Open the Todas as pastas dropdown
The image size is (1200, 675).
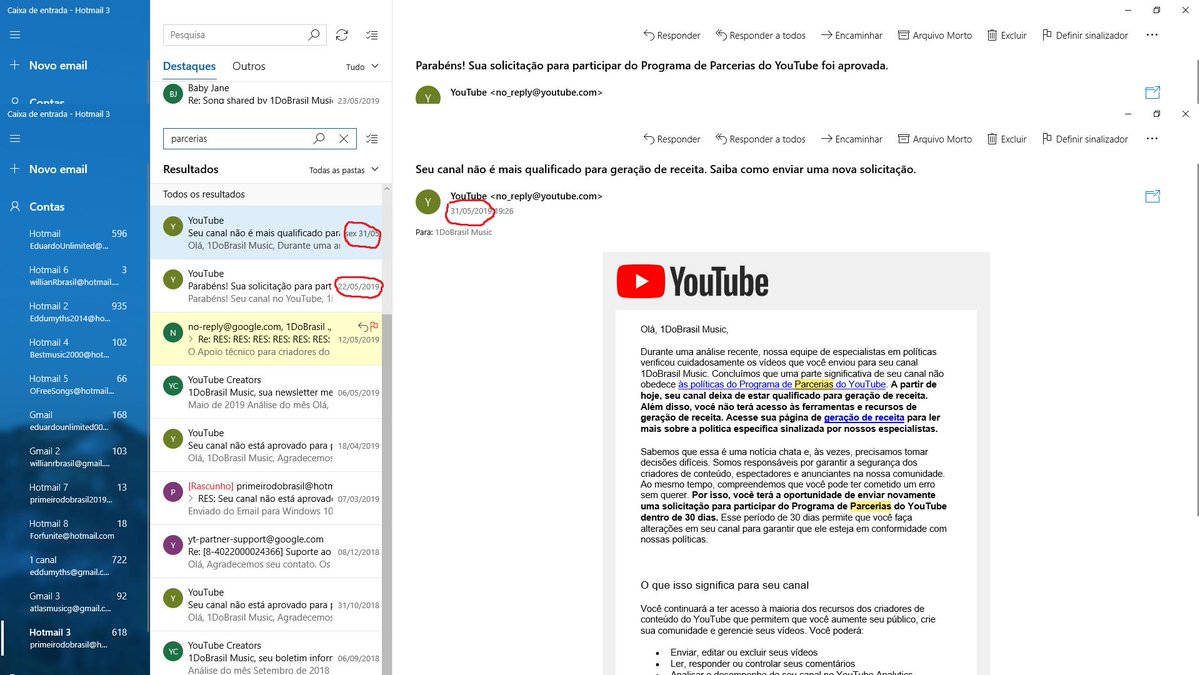(x=344, y=170)
